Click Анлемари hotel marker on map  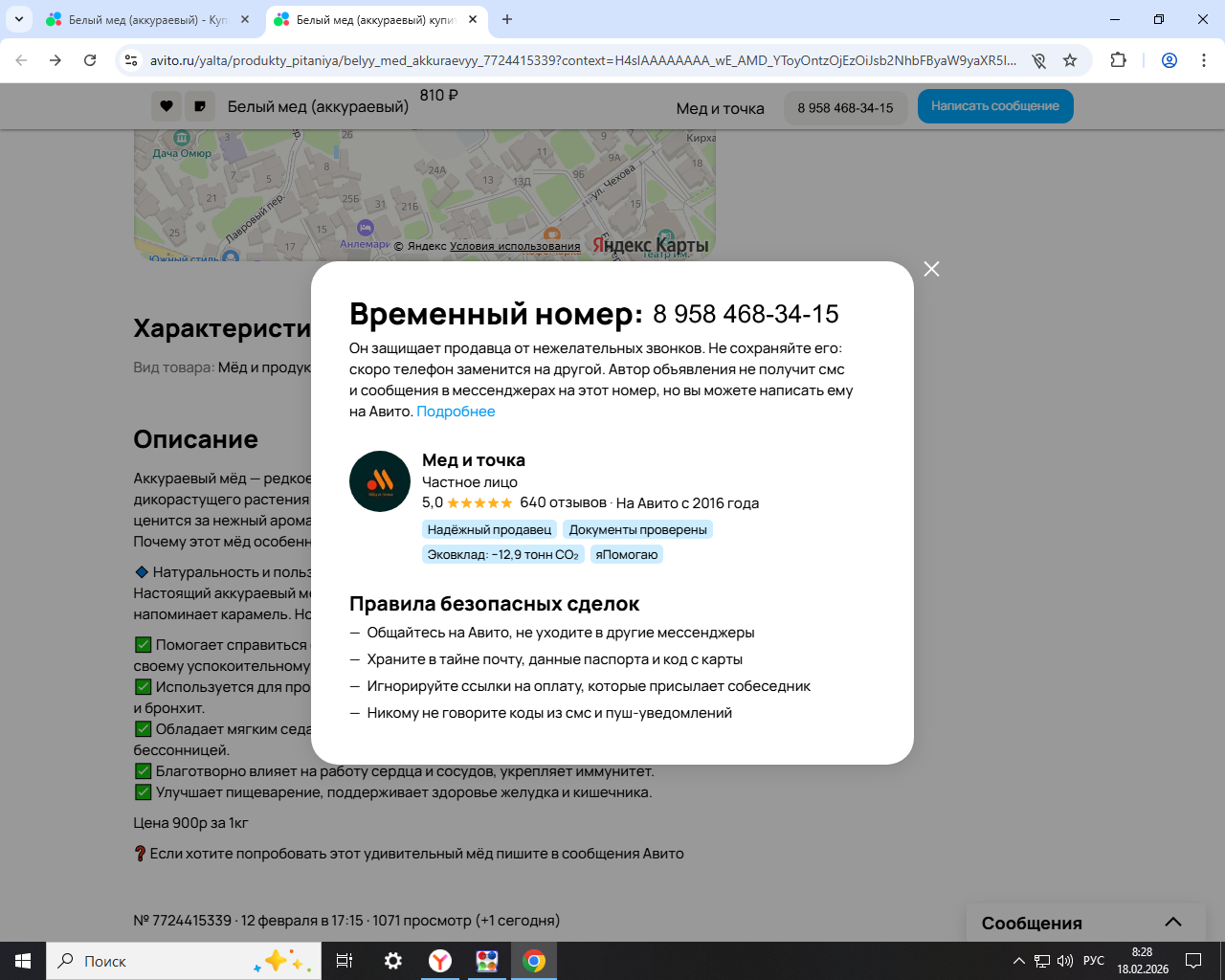click(x=365, y=228)
